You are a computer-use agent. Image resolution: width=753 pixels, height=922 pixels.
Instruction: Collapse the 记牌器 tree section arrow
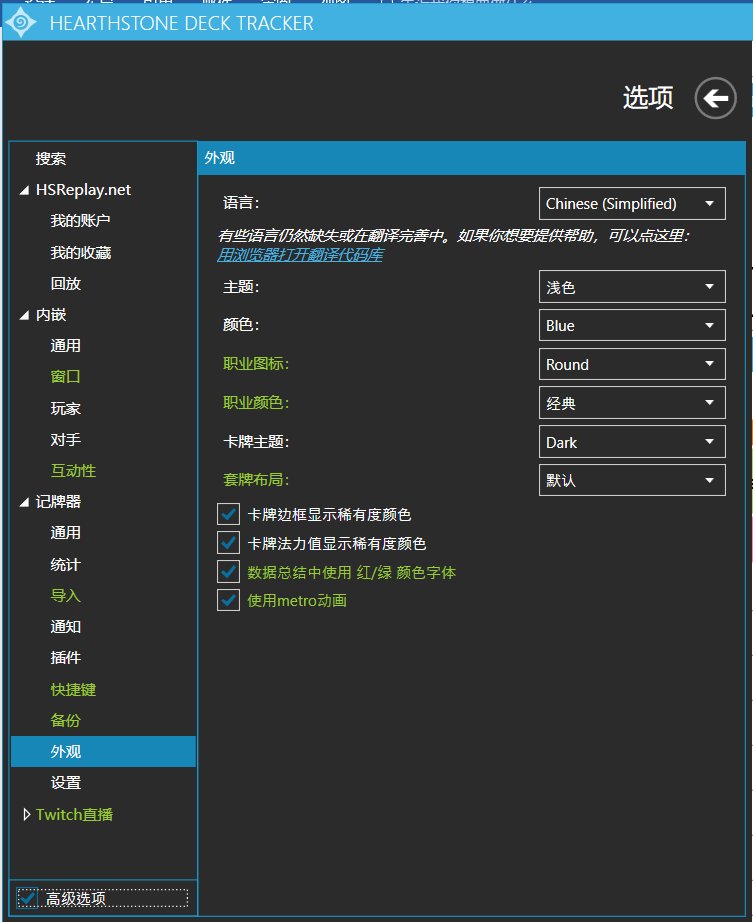24,502
